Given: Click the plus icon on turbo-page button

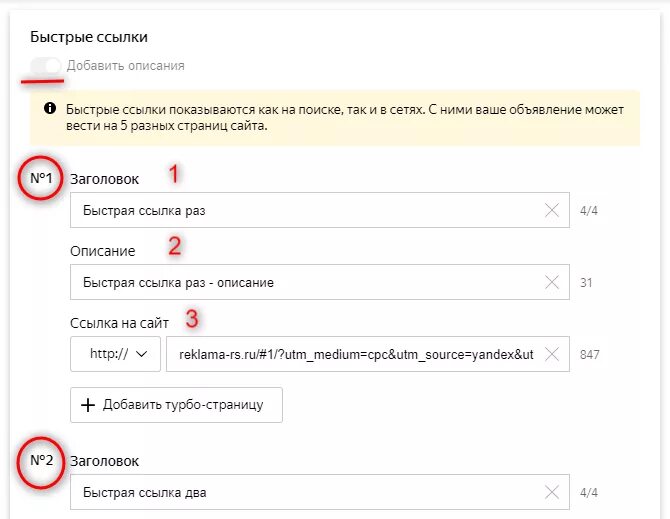Looking at the screenshot, I should (x=88, y=405).
